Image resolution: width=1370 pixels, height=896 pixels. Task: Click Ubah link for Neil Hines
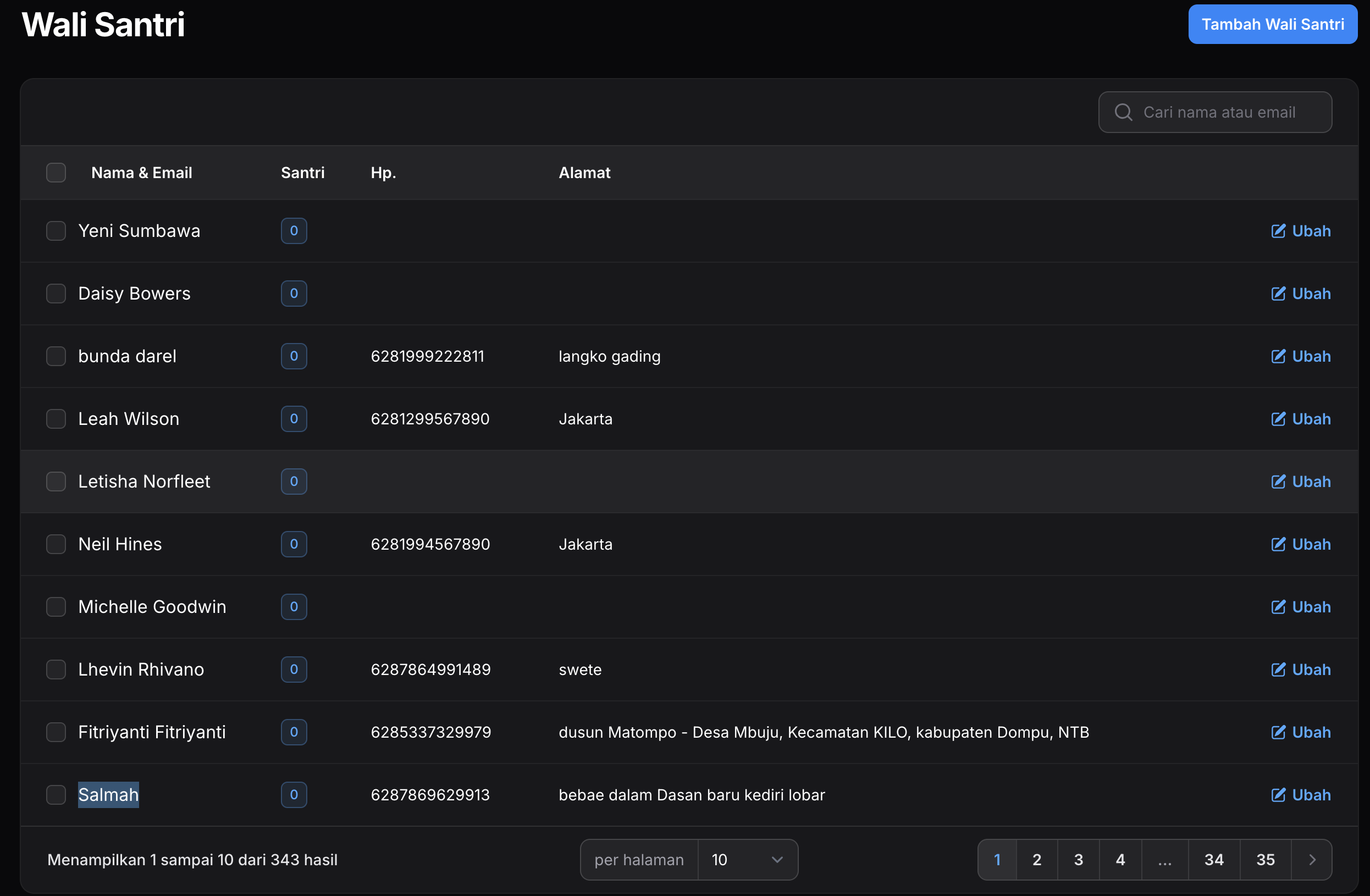pos(1301,544)
